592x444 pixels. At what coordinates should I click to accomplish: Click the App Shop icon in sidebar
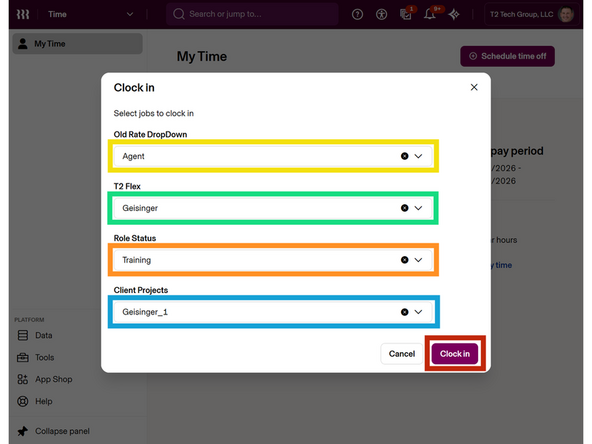23,379
